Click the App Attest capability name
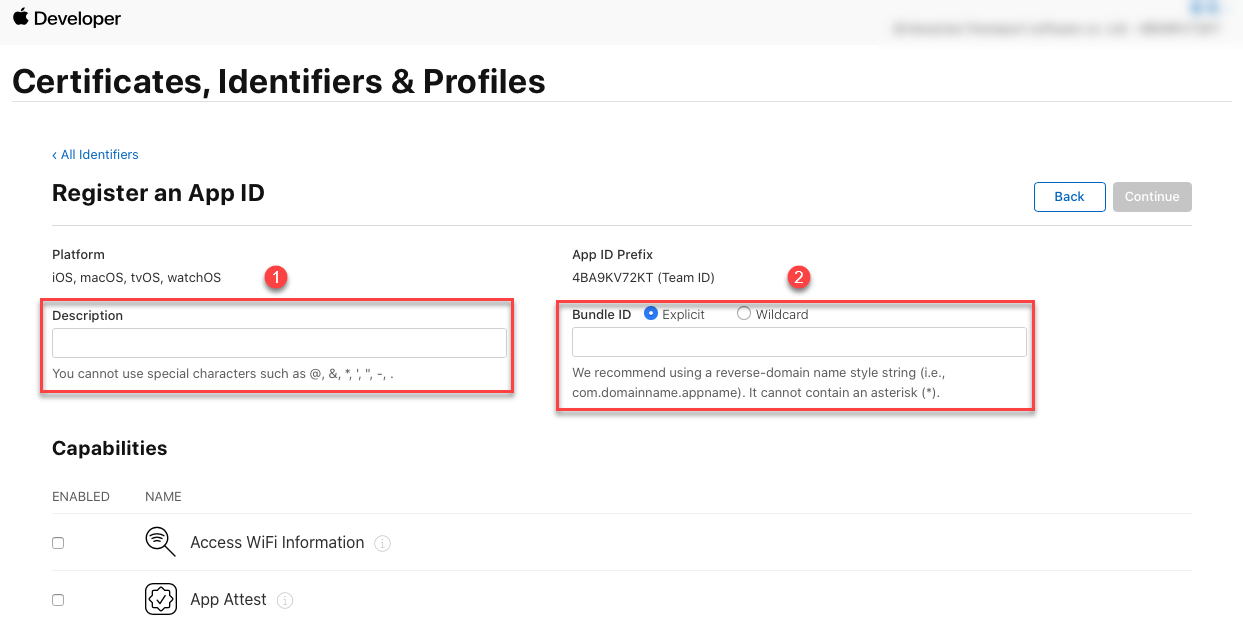 click(x=228, y=600)
